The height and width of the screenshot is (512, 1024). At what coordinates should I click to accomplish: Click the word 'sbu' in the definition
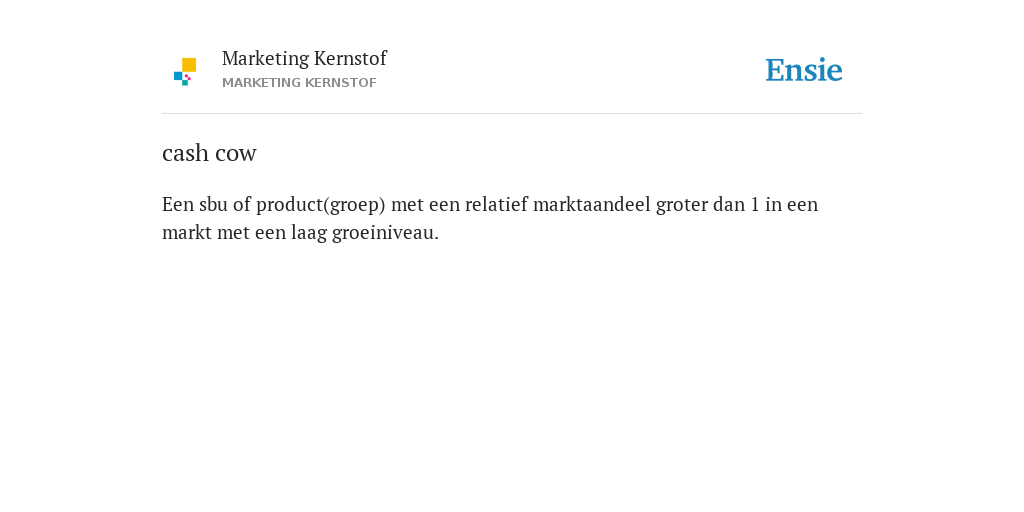214,204
